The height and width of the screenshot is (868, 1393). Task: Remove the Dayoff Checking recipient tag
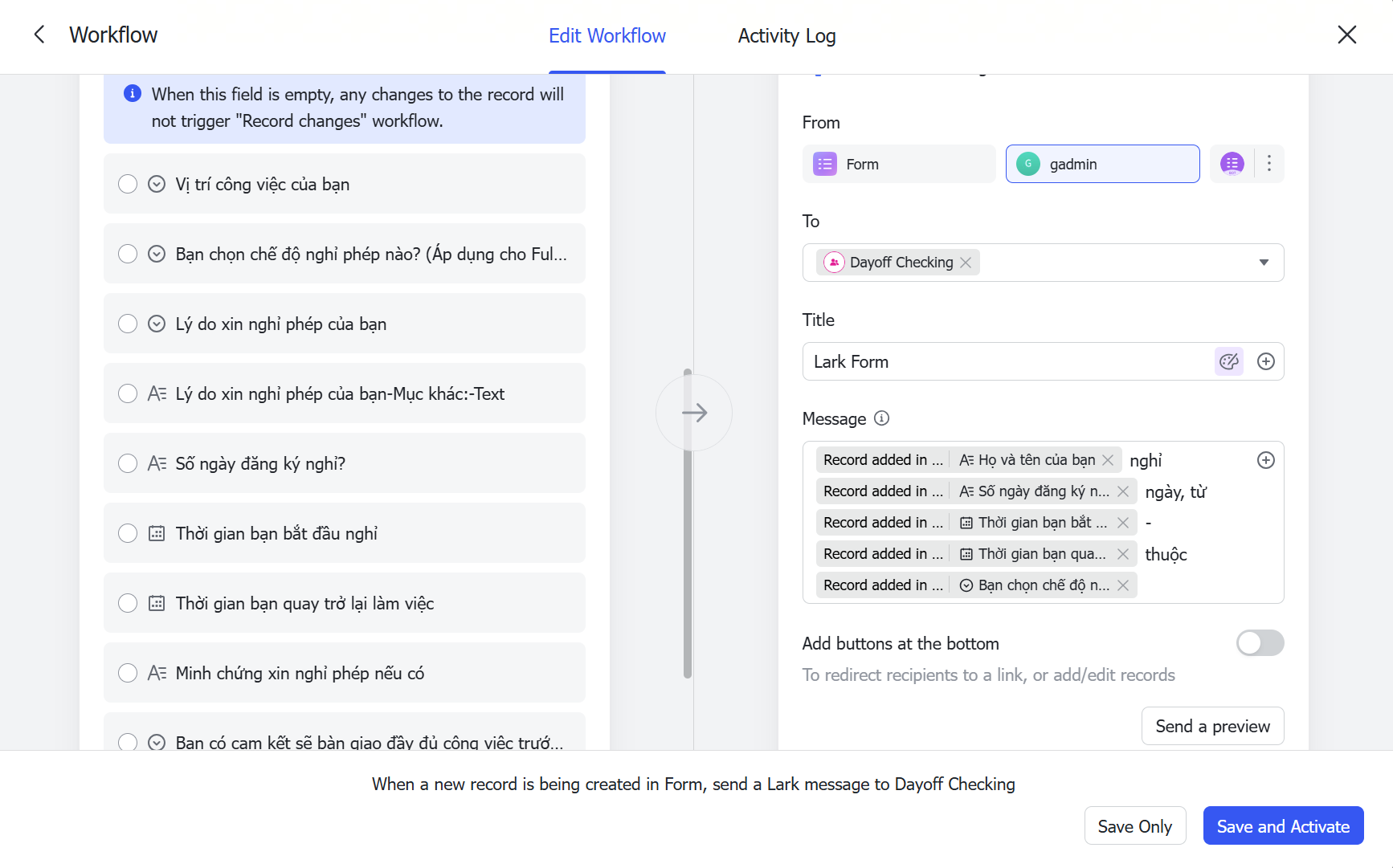click(966, 263)
